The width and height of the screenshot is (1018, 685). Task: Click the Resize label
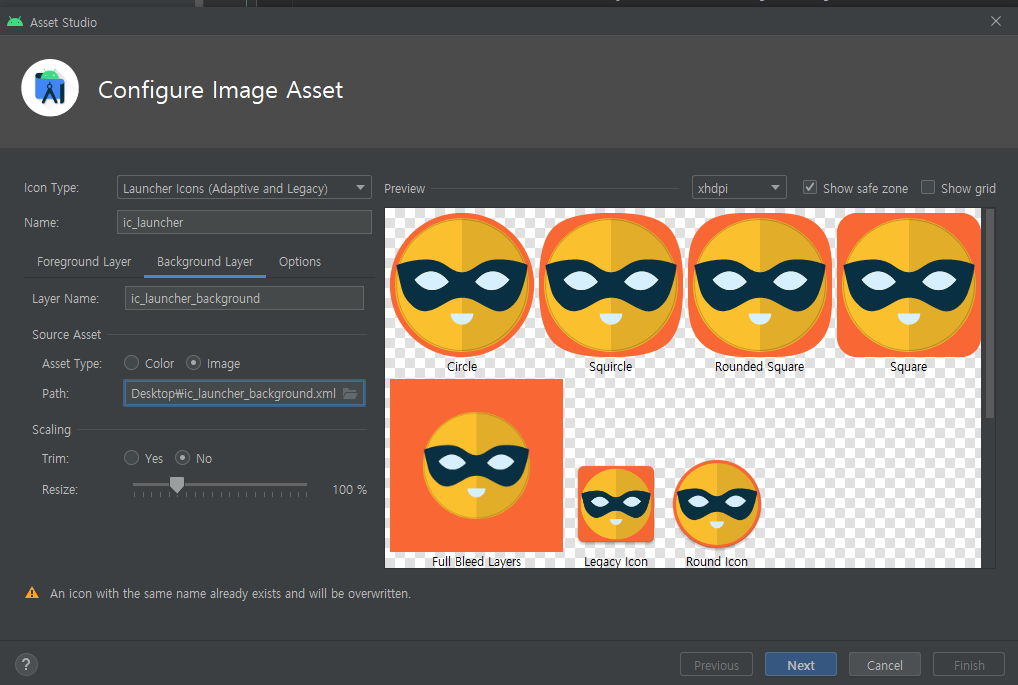point(60,490)
